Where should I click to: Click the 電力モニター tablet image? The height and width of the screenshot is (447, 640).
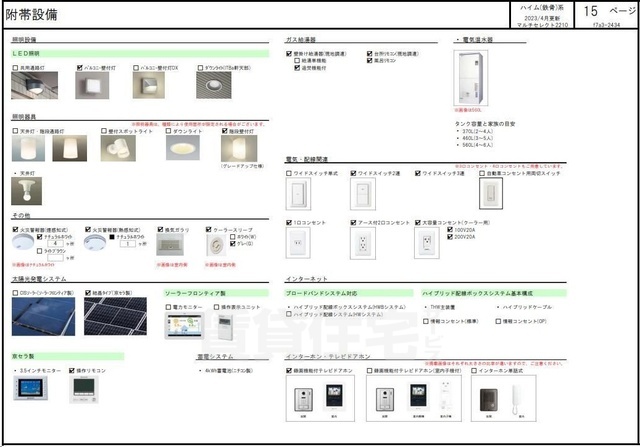coord(184,326)
